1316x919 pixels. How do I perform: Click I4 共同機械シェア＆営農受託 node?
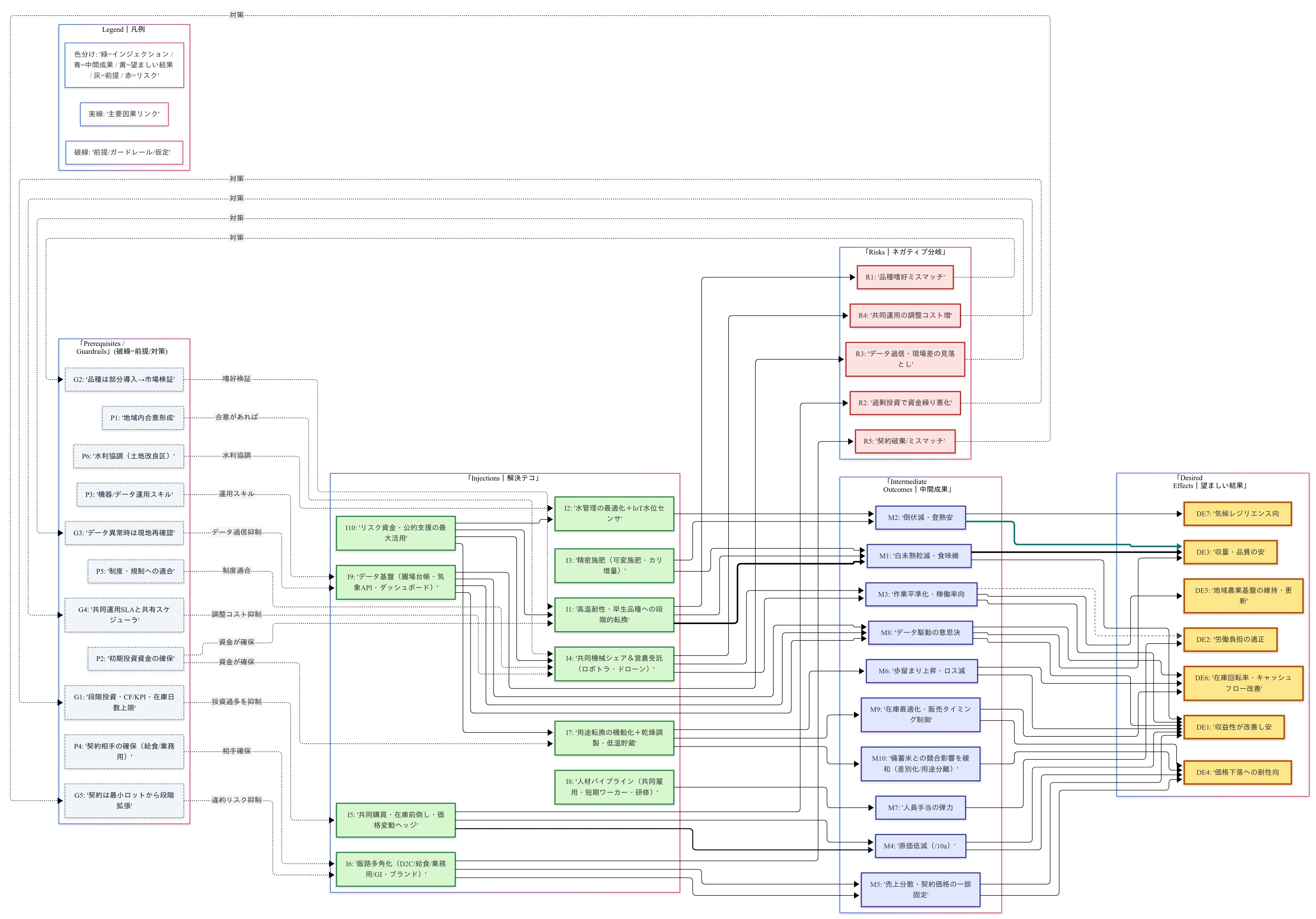[x=614, y=664]
